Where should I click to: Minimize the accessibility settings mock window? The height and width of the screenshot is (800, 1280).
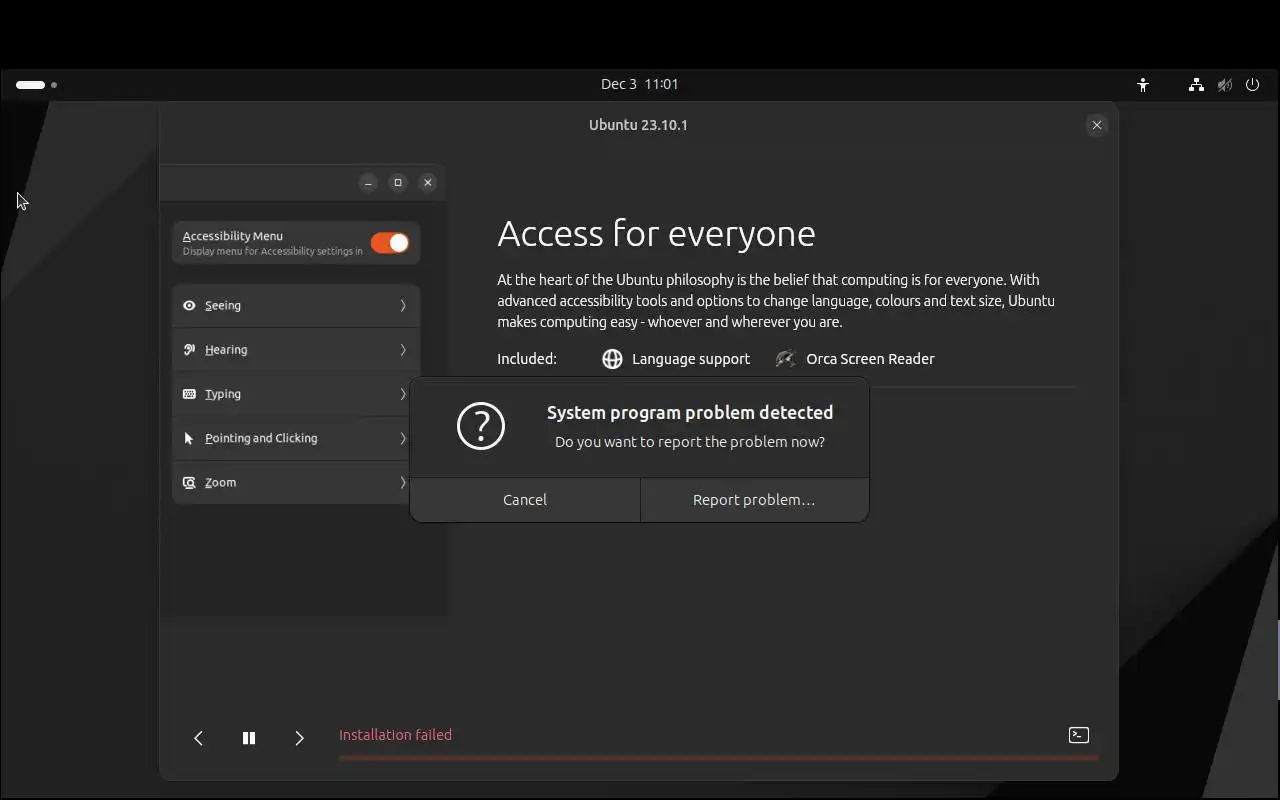(368, 182)
